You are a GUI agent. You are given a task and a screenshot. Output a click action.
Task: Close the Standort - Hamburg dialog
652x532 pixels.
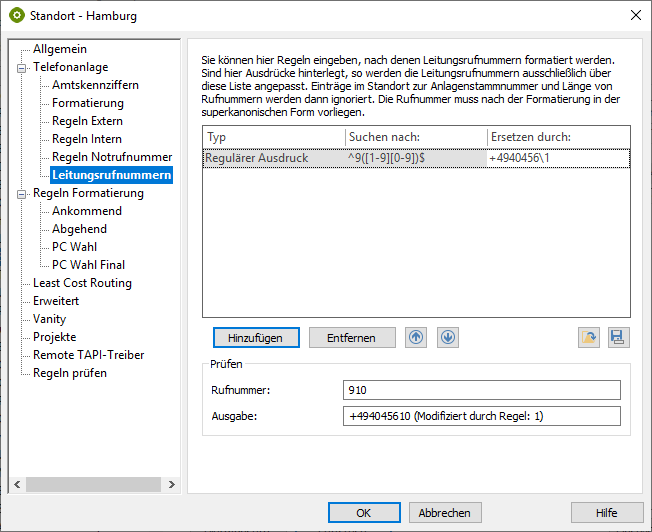(635, 16)
